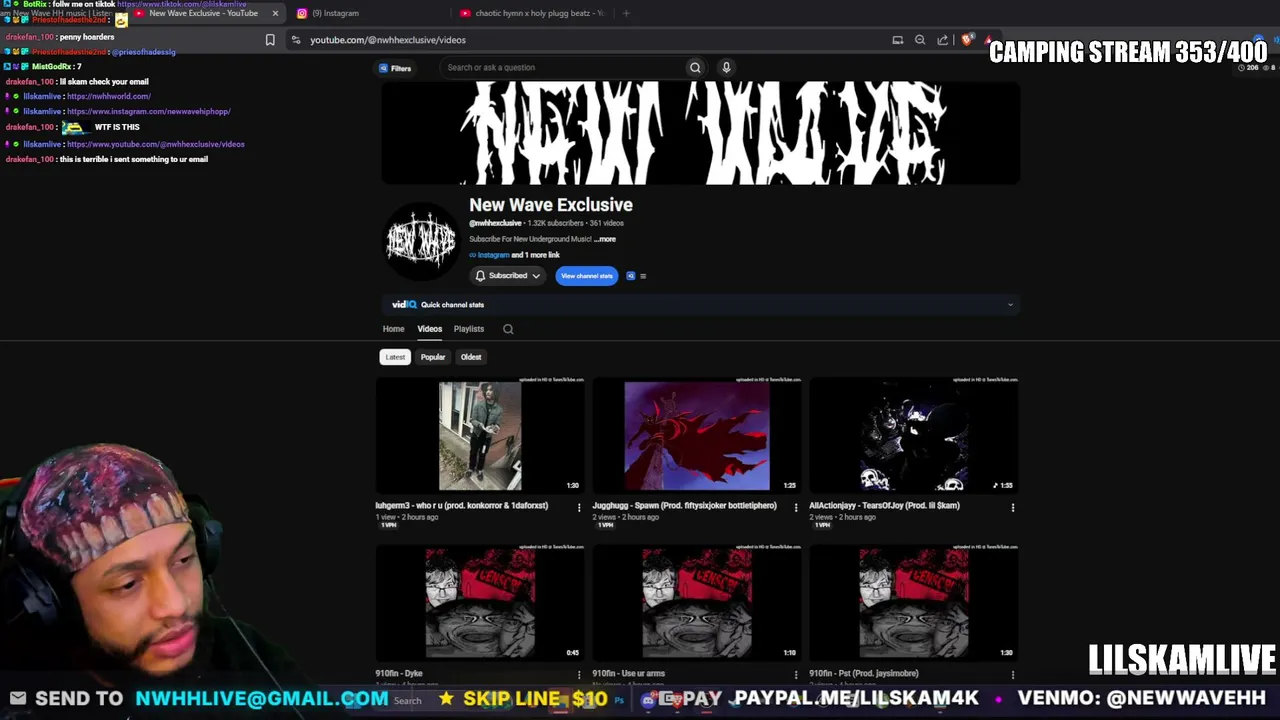Image resolution: width=1280 pixels, height=720 pixels.
Task: Open the instagram.com/newwavehiphopp link in chat
Action: click(x=149, y=112)
